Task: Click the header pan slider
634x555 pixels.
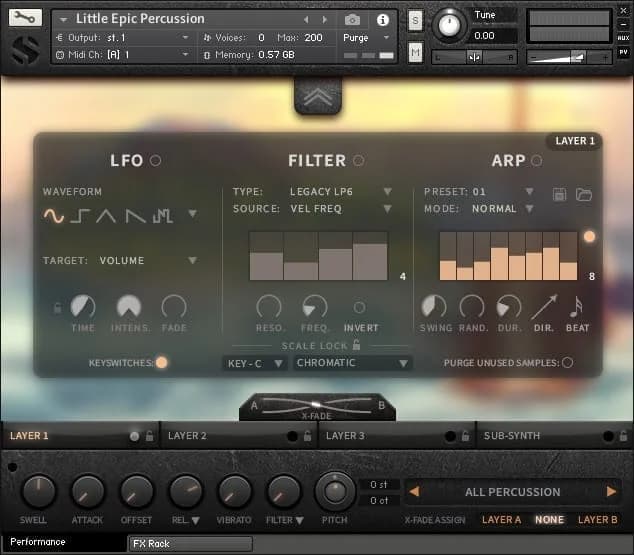Action: coord(474,57)
